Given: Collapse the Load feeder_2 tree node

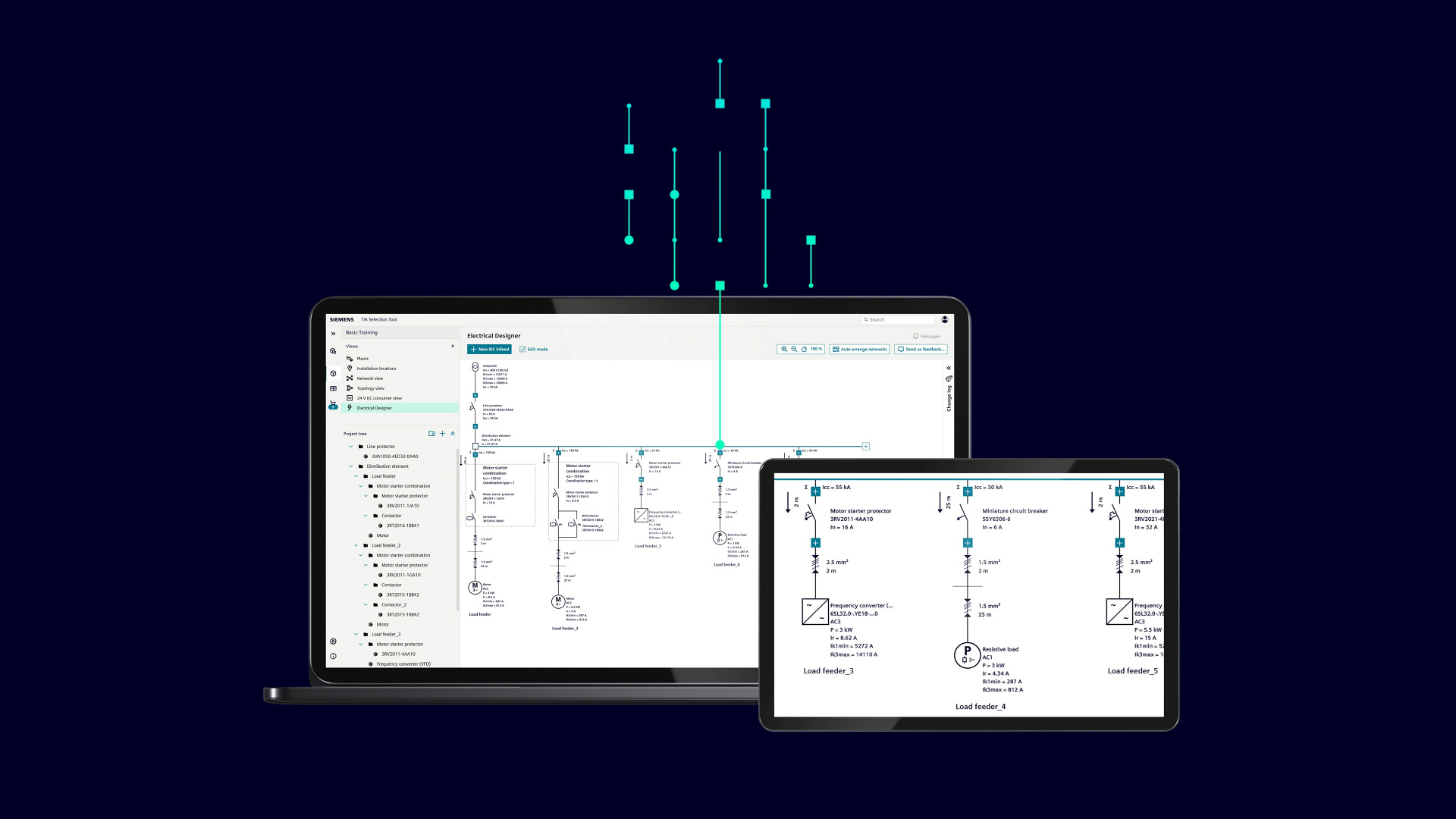Looking at the screenshot, I should [x=356, y=545].
